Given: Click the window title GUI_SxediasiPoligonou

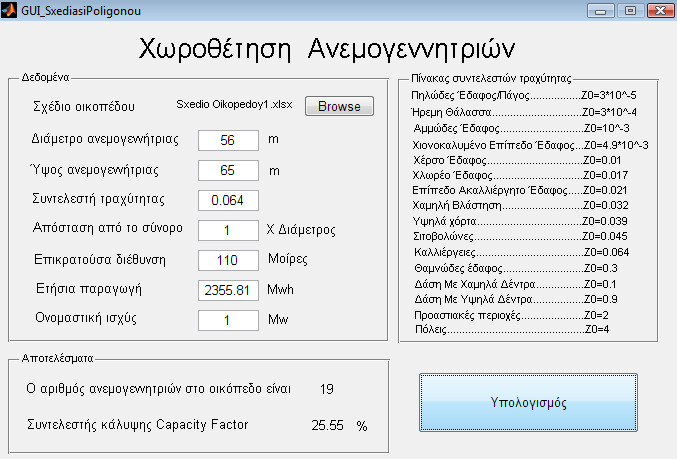Looking at the screenshot, I should tap(81, 11).
